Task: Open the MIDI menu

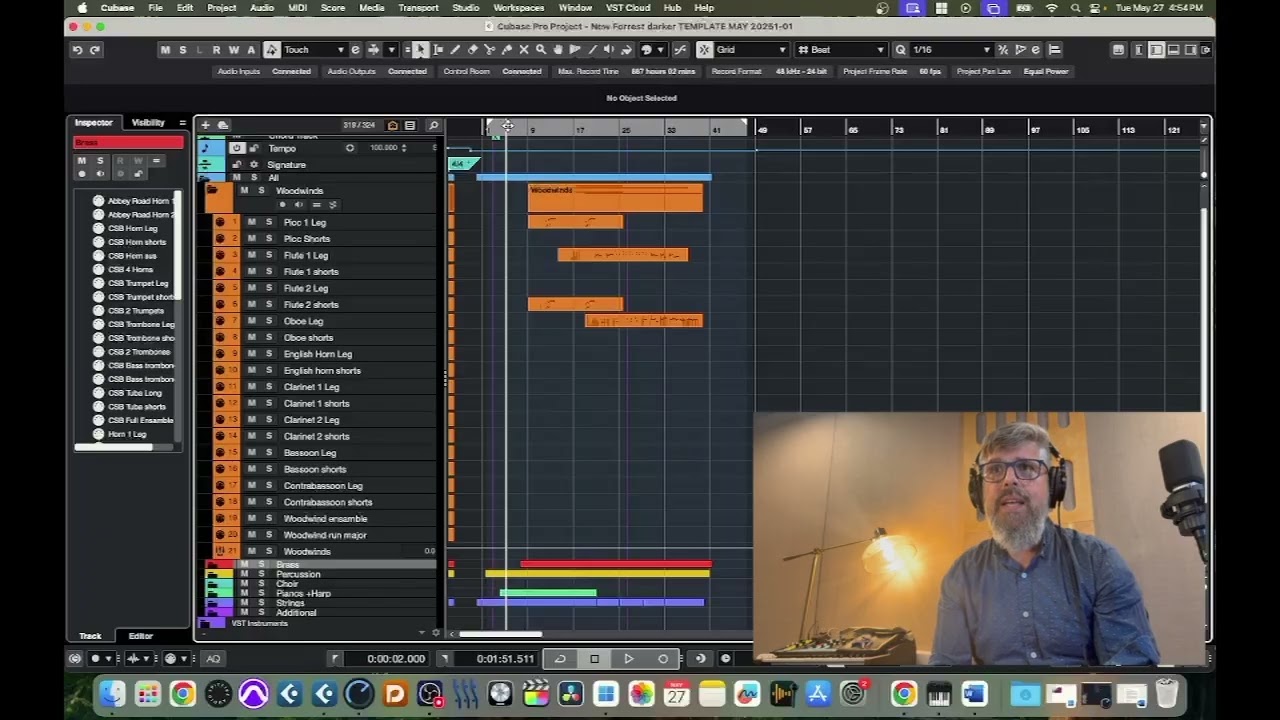Action: pyautogui.click(x=297, y=8)
